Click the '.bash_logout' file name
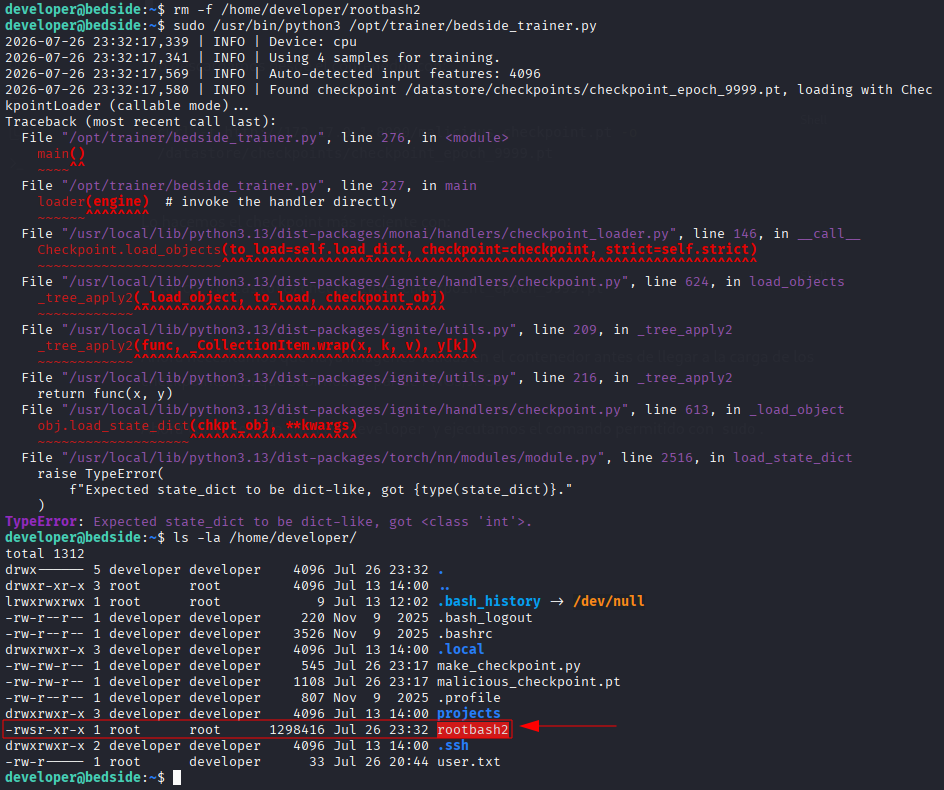The image size is (944, 790). pyautogui.click(x=485, y=618)
